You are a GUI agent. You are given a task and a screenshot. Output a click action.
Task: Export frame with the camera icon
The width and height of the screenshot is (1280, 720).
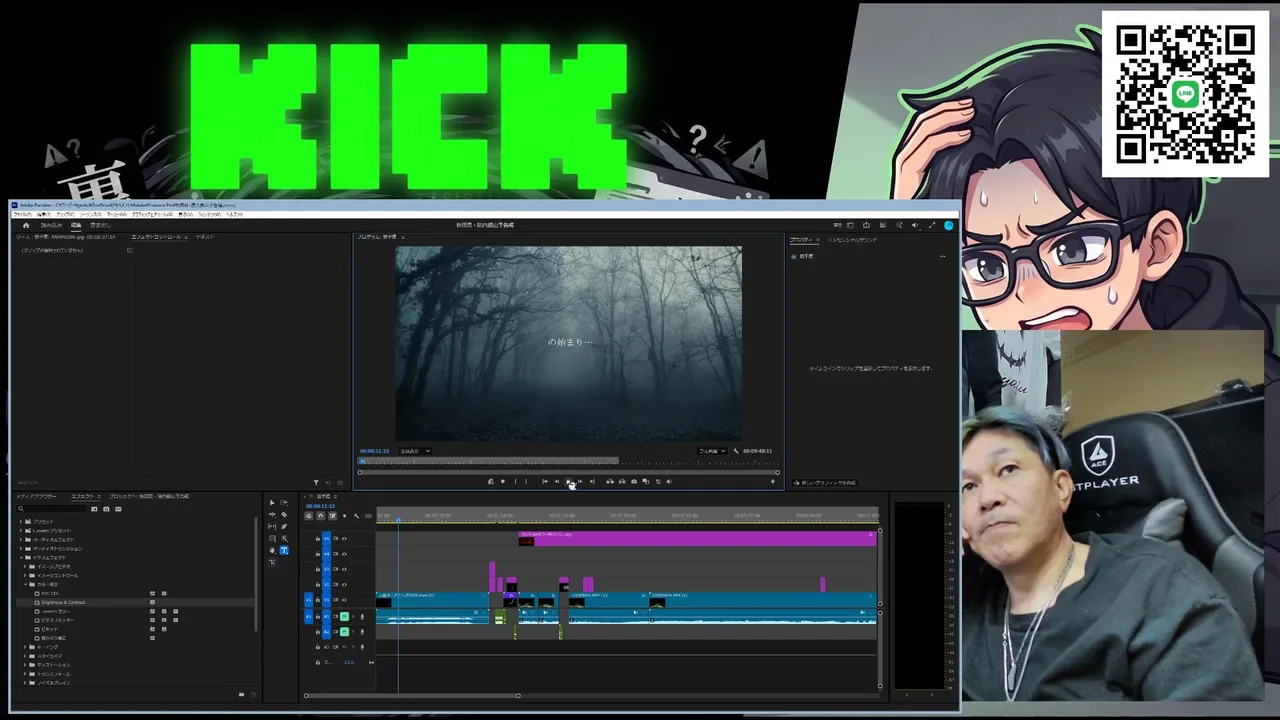[633, 482]
